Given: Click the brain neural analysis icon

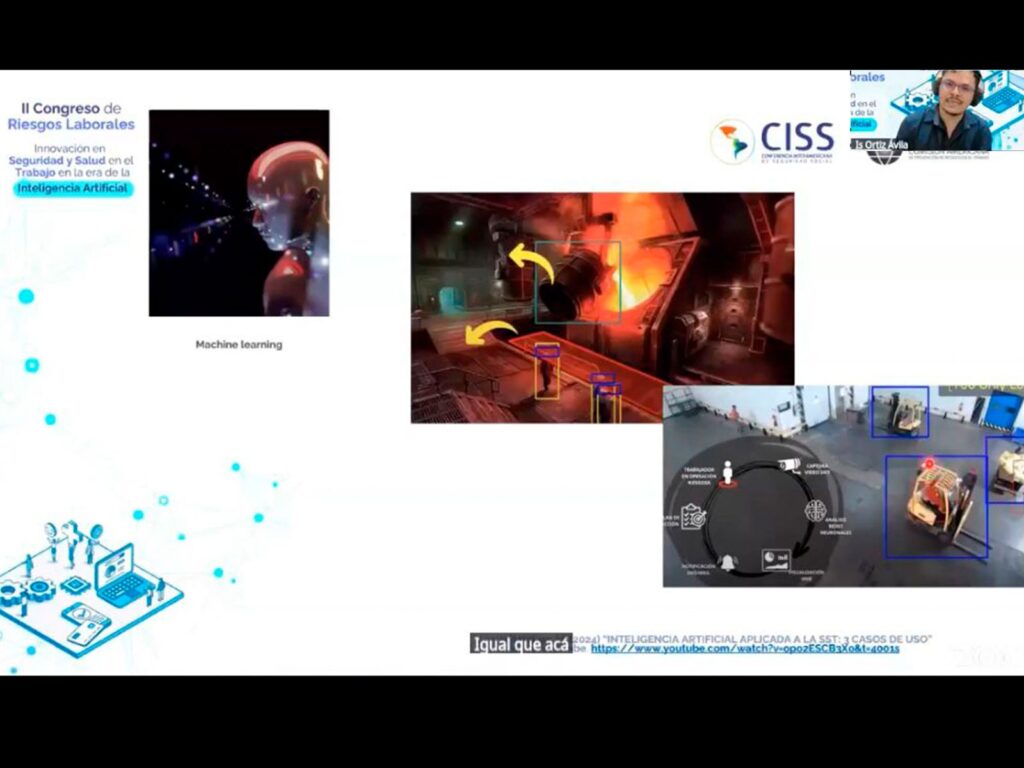Looking at the screenshot, I should coord(815,510).
